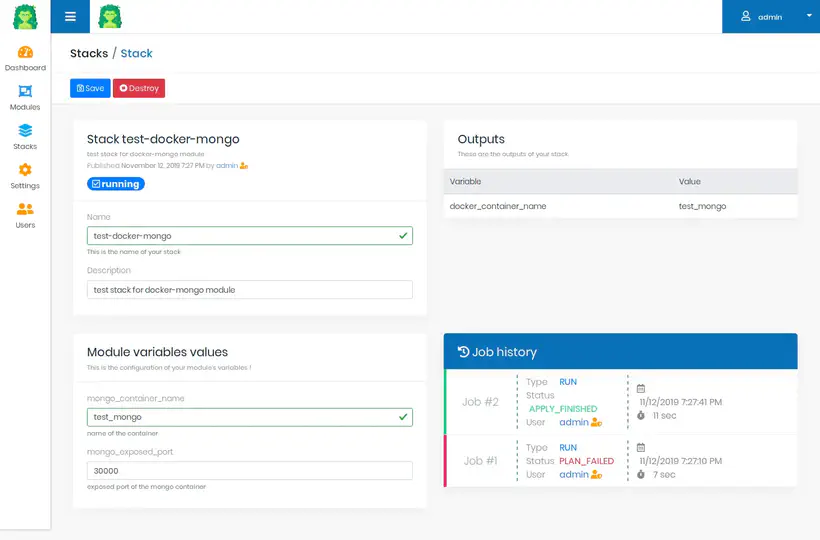The width and height of the screenshot is (820, 540).
Task: Open the Settings gear icon
Action: [x=25, y=170]
